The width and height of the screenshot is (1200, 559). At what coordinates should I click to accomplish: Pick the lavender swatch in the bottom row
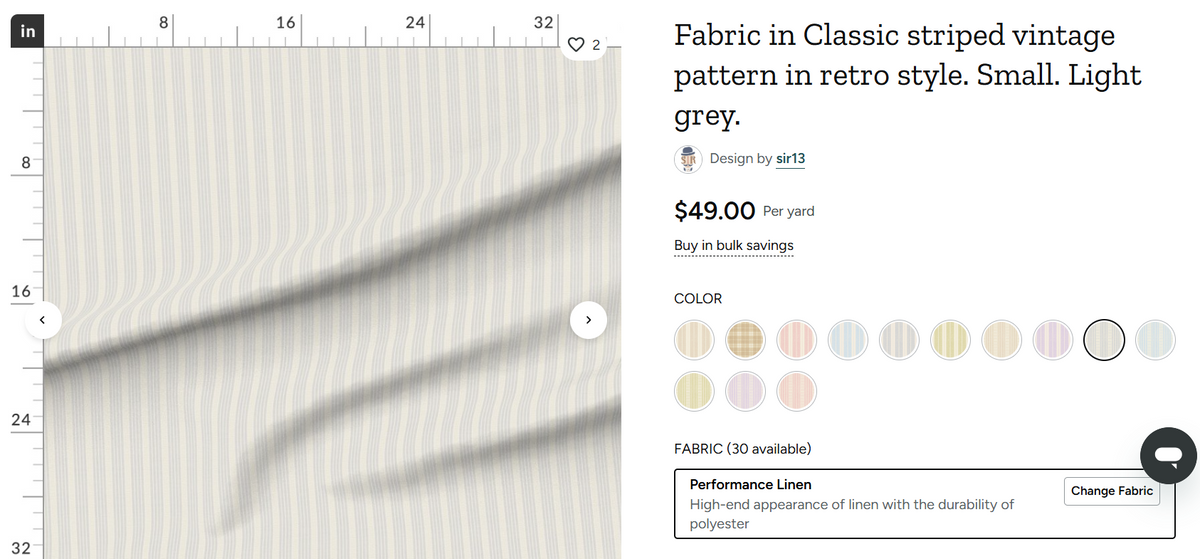(x=746, y=390)
